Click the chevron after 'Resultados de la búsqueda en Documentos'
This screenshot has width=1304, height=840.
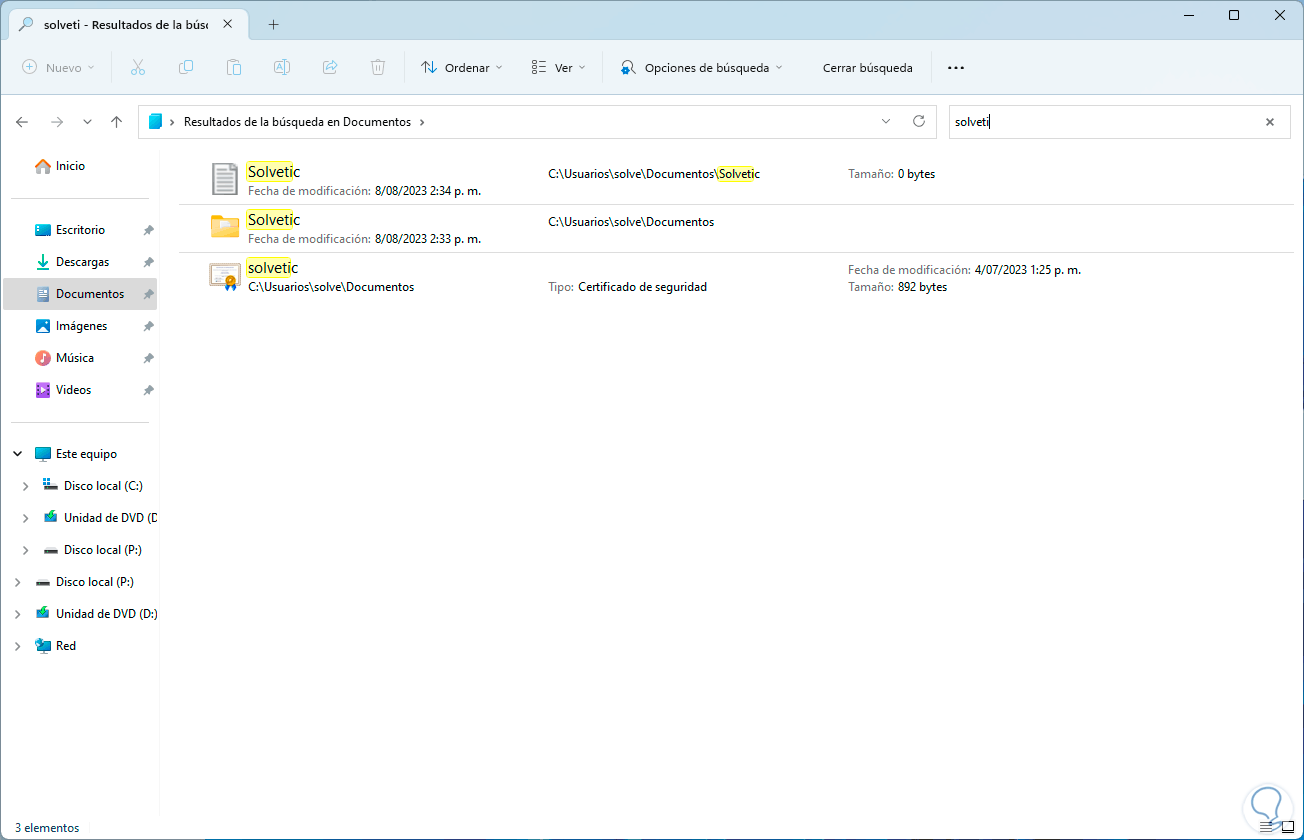point(422,122)
